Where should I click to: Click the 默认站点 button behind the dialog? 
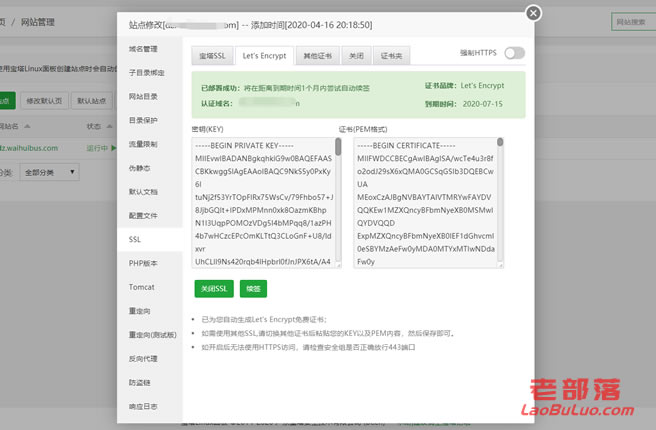click(92, 101)
